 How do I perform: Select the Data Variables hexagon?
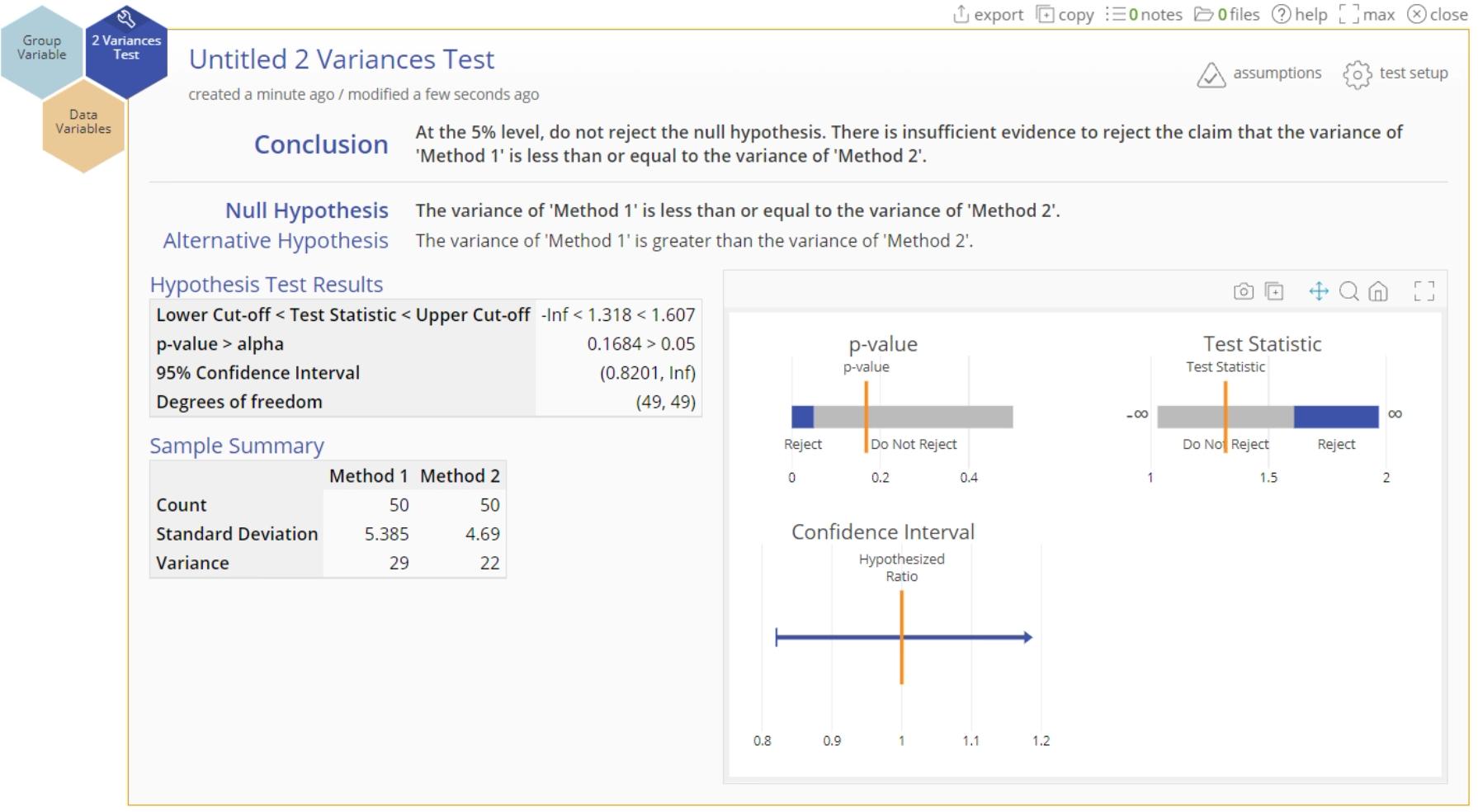click(x=83, y=122)
